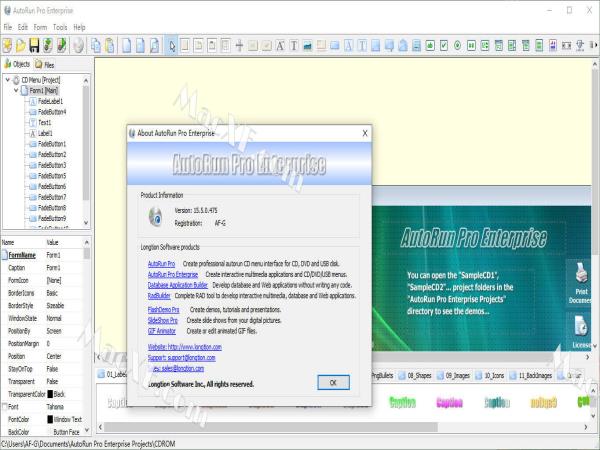This screenshot has width=600, height=450.
Task: Open the File menu
Action: coord(8,27)
